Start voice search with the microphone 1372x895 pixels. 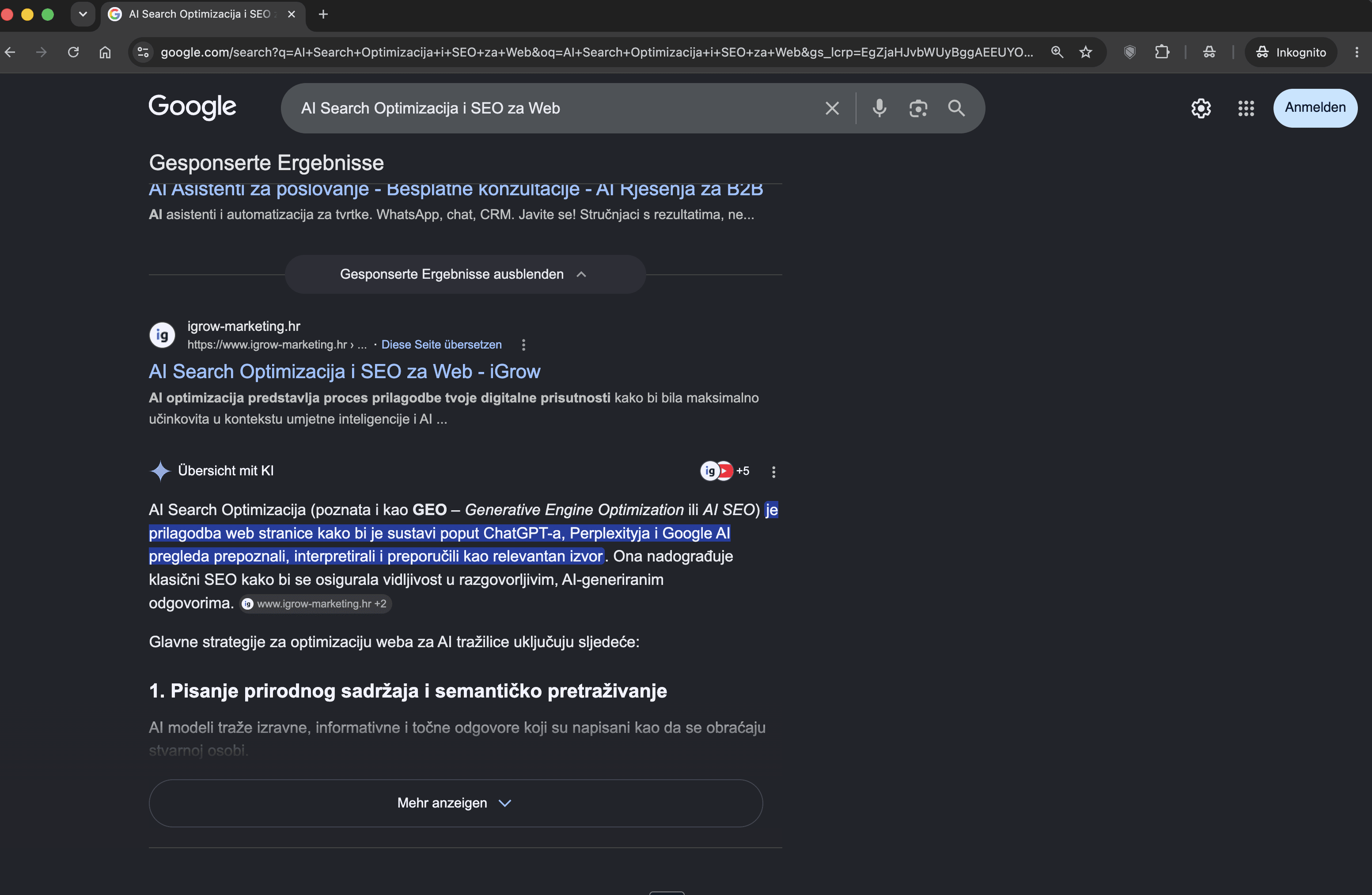point(879,108)
